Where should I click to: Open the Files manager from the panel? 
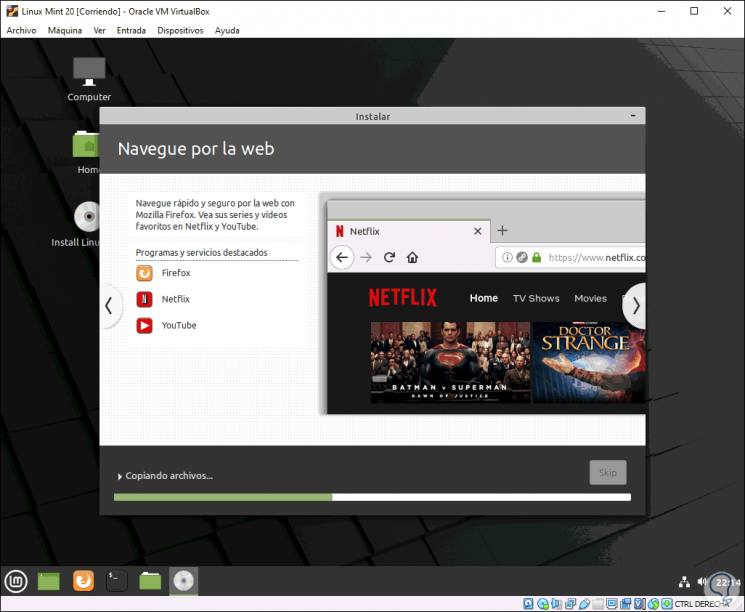click(150, 581)
